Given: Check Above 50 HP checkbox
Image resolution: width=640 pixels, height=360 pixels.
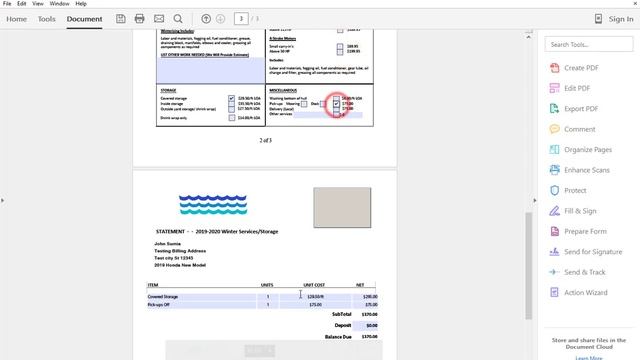Looking at the screenshot, I should [x=340, y=51].
